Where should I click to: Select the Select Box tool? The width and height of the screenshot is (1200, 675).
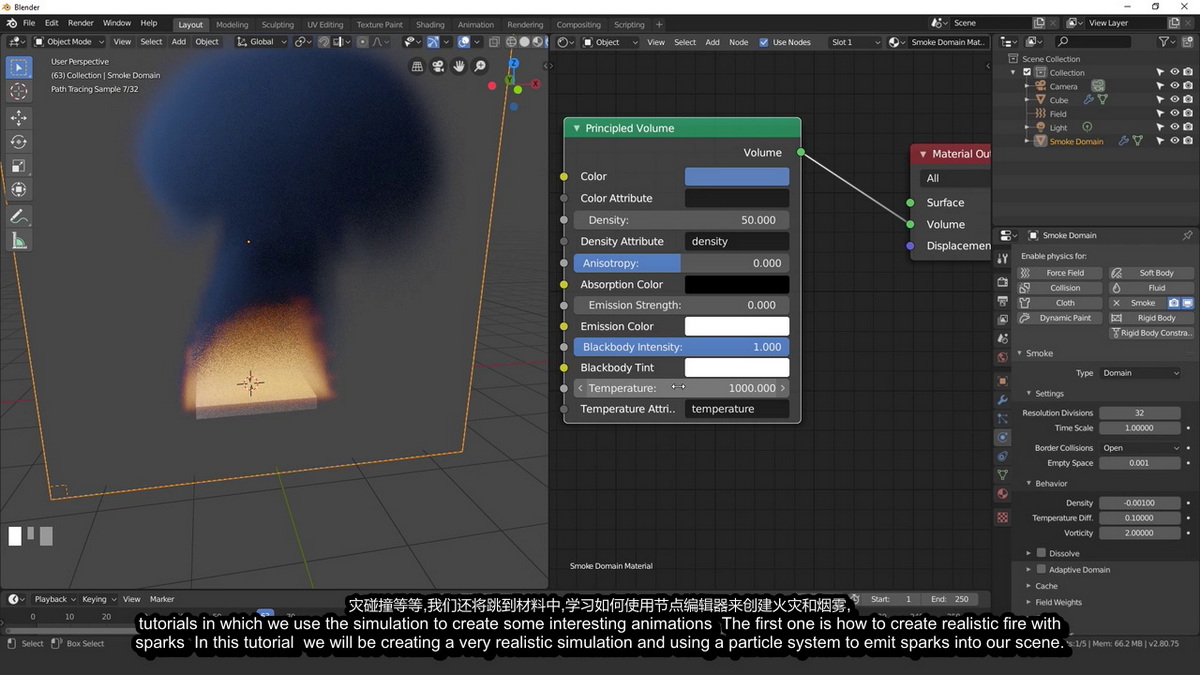(19, 67)
